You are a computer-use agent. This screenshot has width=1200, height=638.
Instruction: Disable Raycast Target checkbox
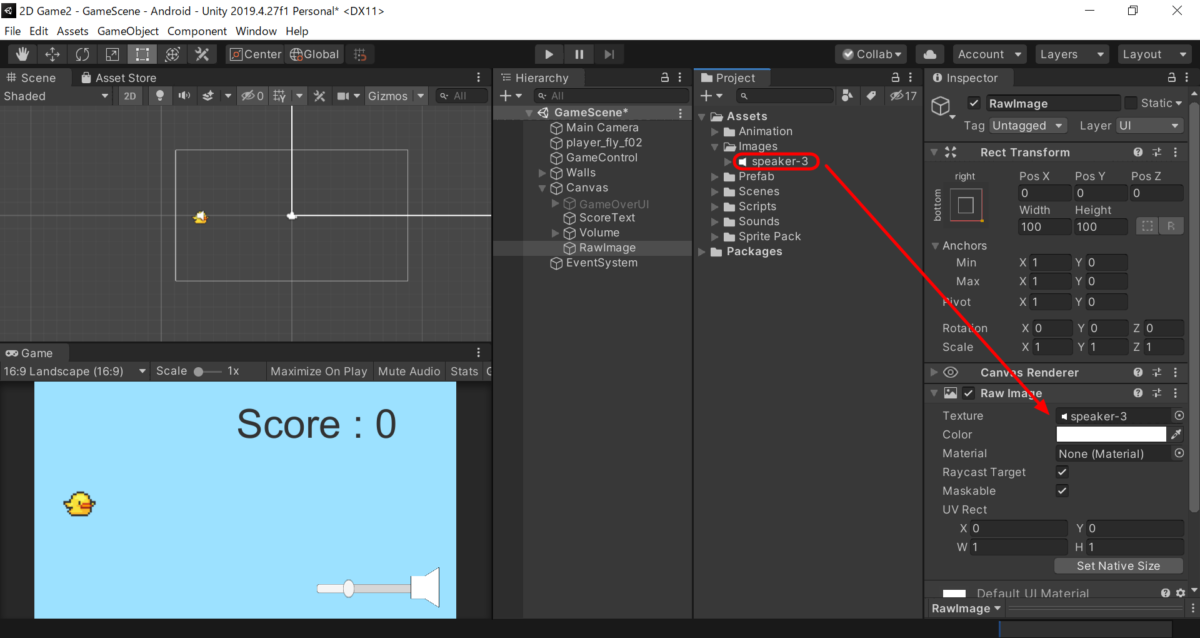point(1062,472)
